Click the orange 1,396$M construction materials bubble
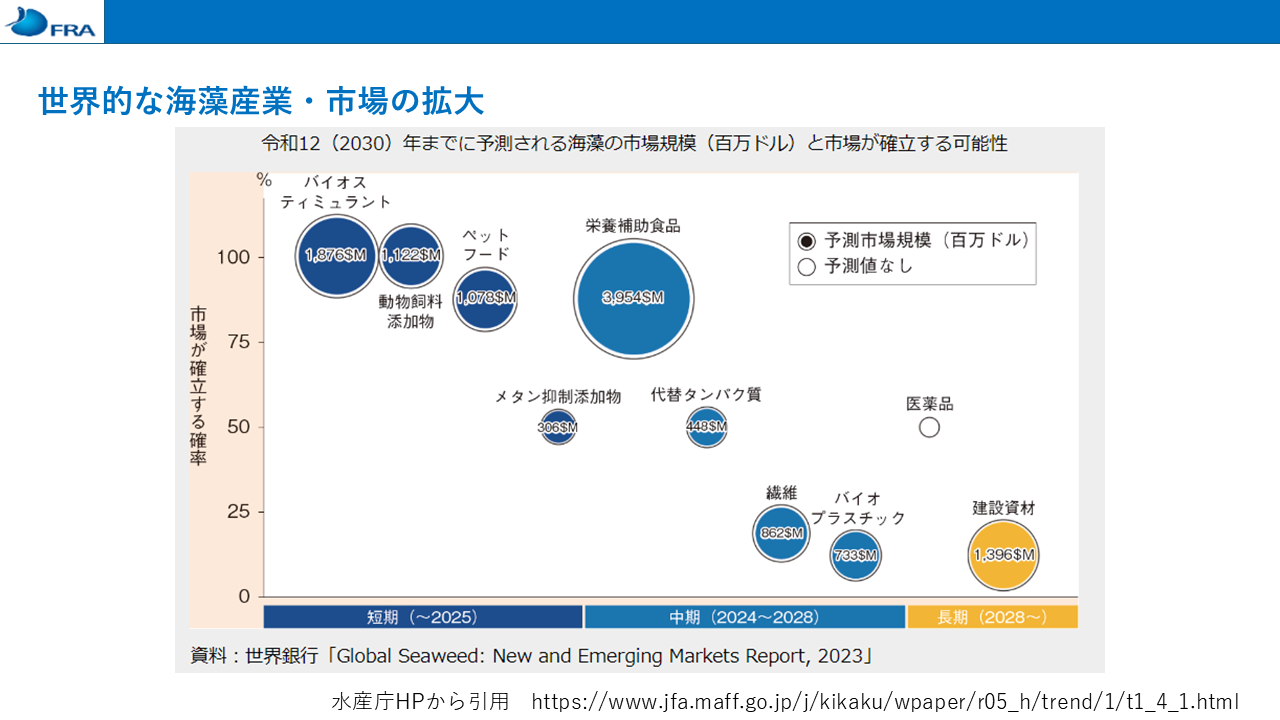This screenshot has height=720, width=1280. pos(1004,555)
